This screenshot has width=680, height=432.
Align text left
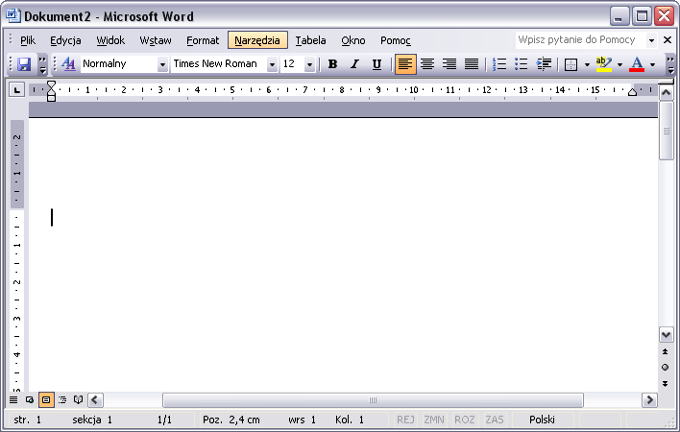point(405,64)
